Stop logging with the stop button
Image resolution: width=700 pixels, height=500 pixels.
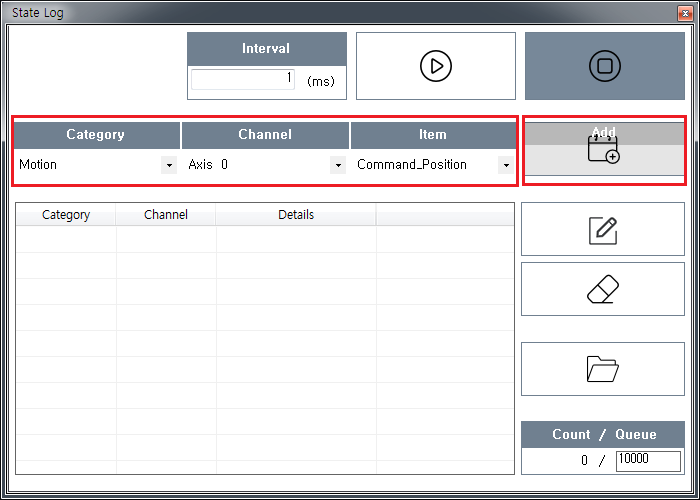click(x=604, y=66)
